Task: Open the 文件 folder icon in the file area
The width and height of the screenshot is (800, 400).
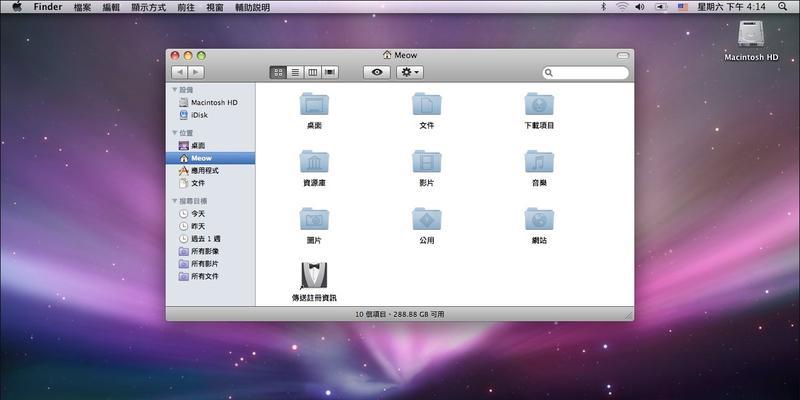Action: pos(427,104)
